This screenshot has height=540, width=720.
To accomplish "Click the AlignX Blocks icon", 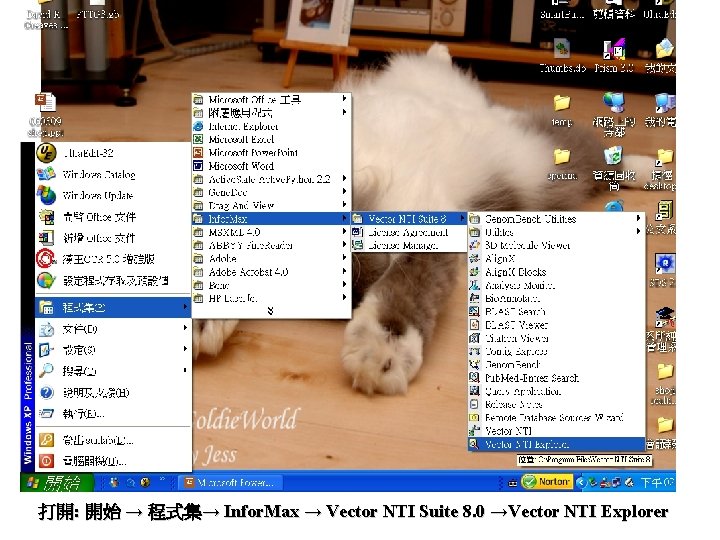I will pyautogui.click(x=474, y=272).
